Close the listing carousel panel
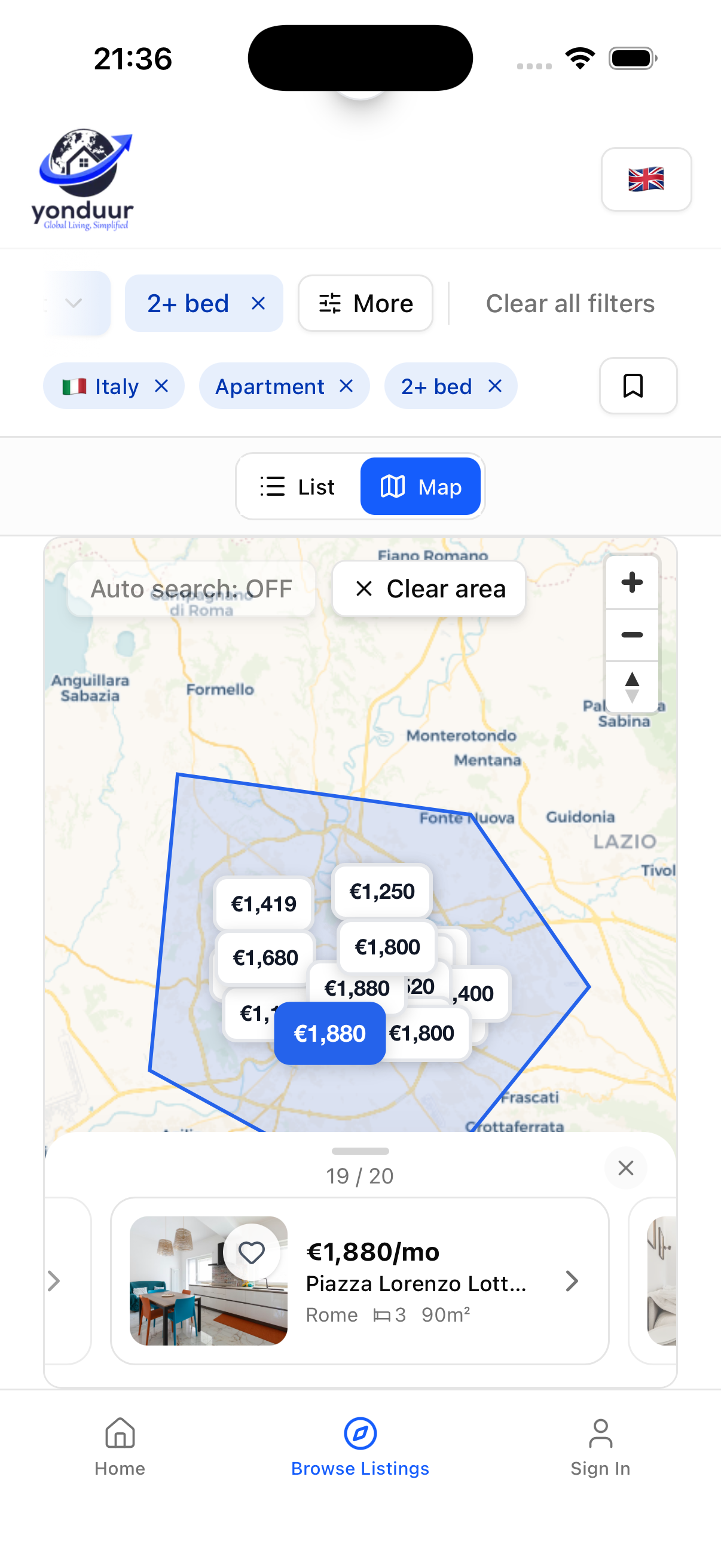 625,1168
